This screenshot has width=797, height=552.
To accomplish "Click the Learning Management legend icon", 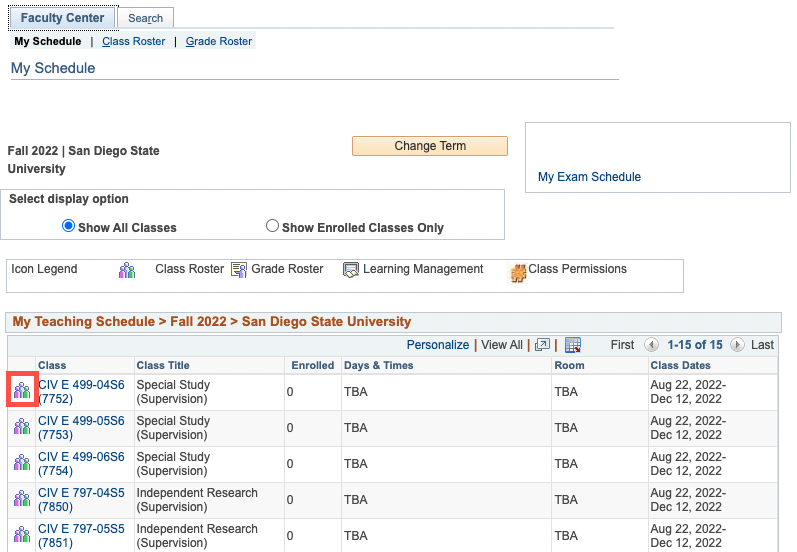I will [351, 270].
